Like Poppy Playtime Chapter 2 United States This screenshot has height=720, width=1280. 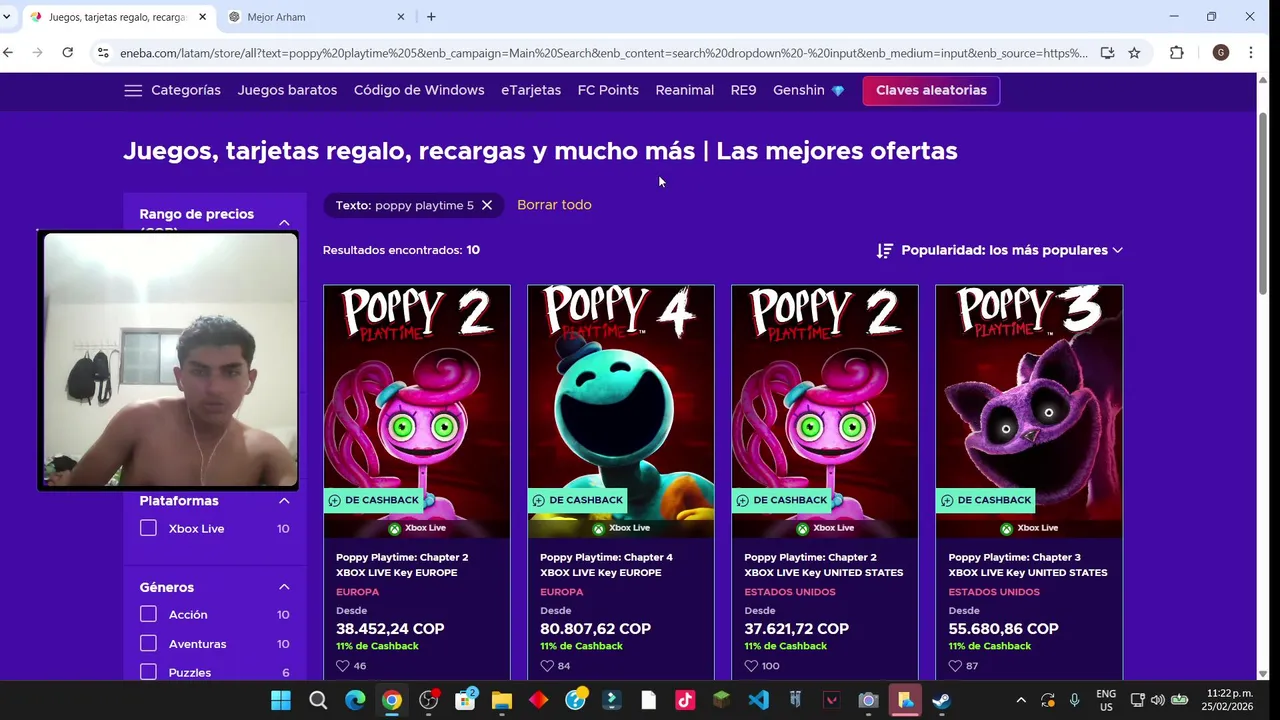point(751,666)
